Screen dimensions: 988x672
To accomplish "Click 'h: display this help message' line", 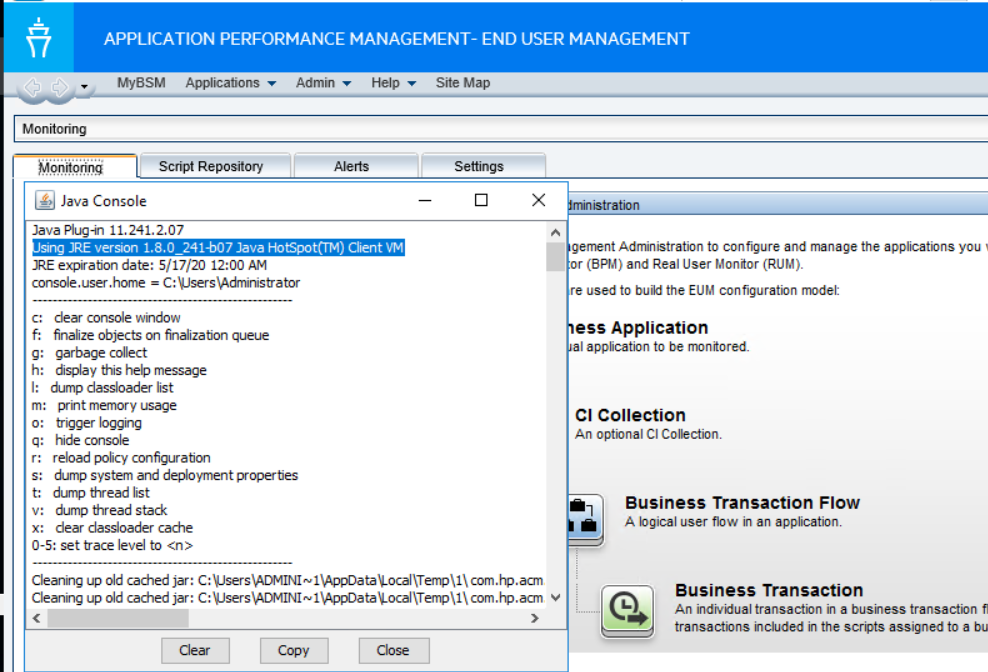I will [119, 370].
